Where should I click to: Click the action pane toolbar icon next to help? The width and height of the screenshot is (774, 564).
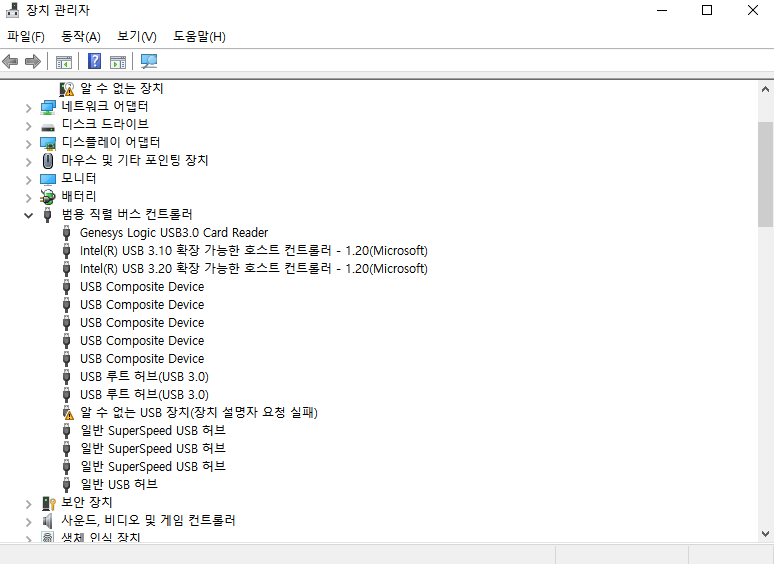(x=117, y=62)
